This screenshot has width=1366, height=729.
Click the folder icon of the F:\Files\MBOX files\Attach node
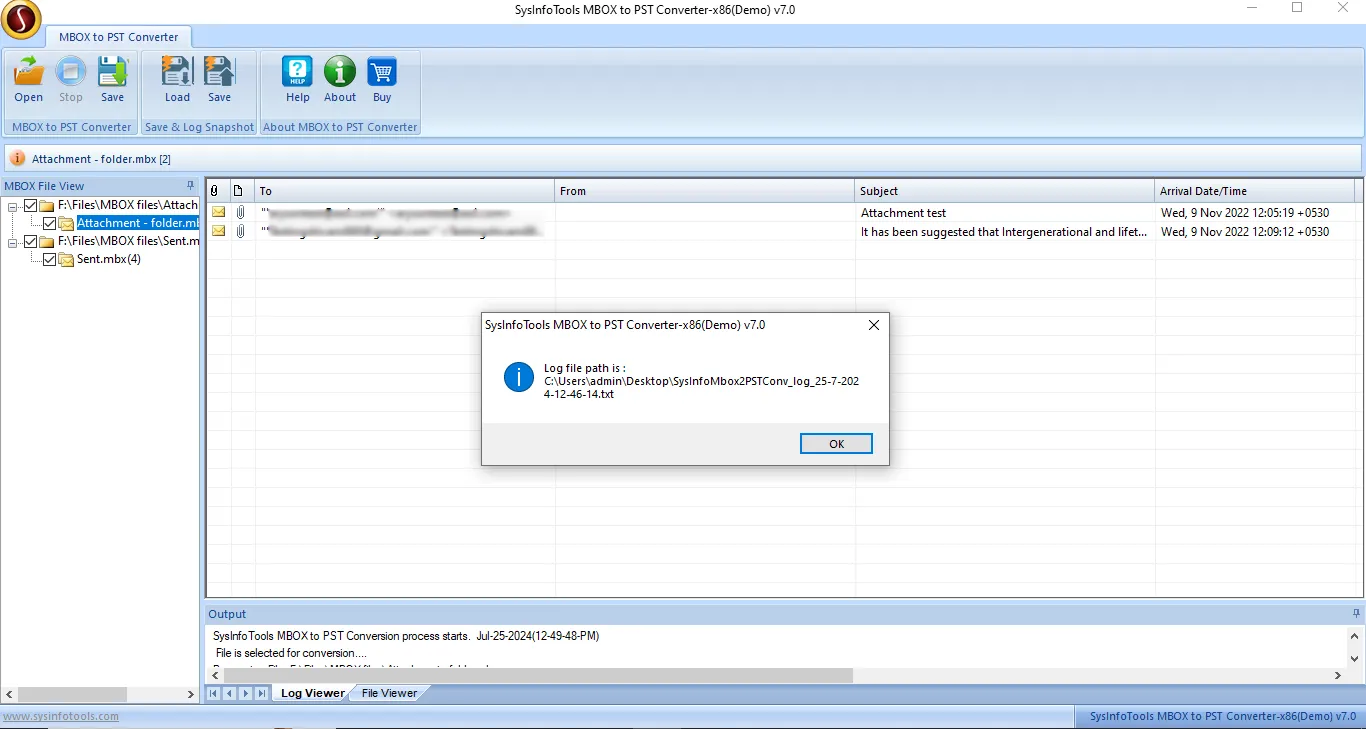coord(47,205)
